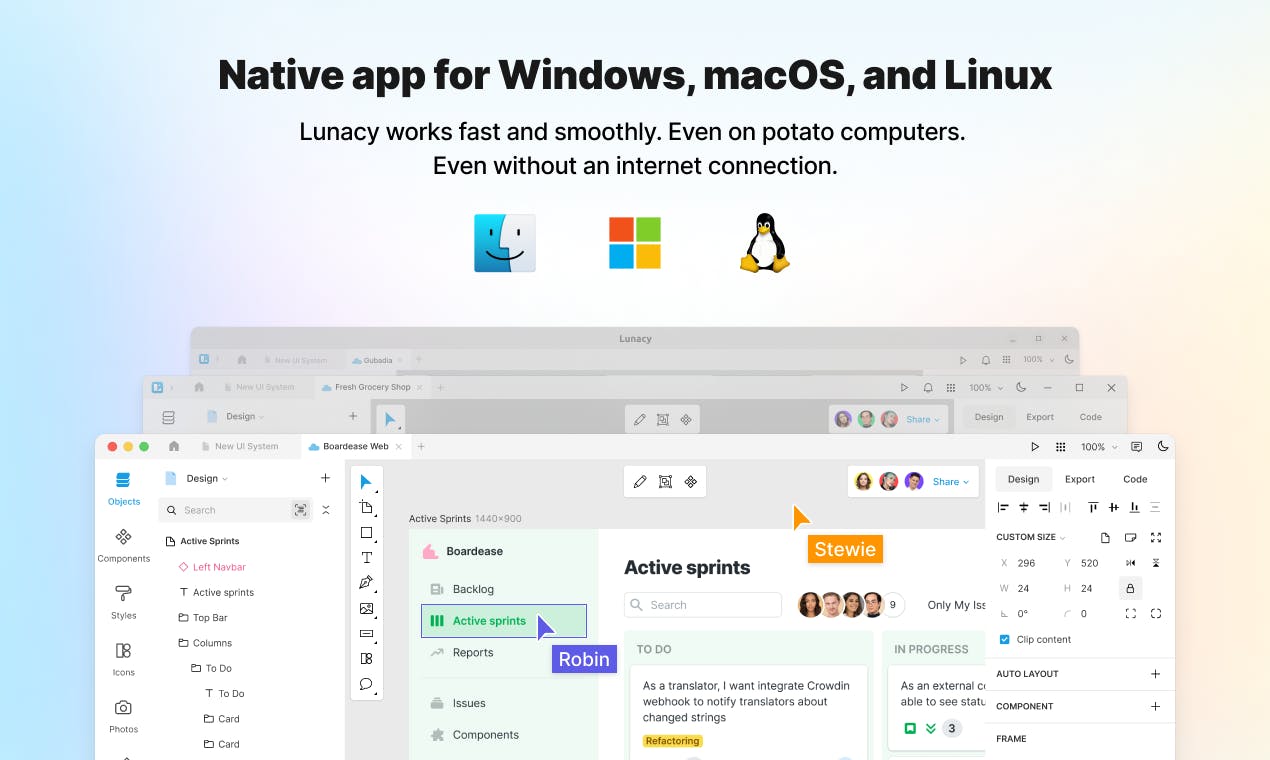Click the Refactoring label on the card
Image resolution: width=1270 pixels, height=760 pixels.
(673, 741)
